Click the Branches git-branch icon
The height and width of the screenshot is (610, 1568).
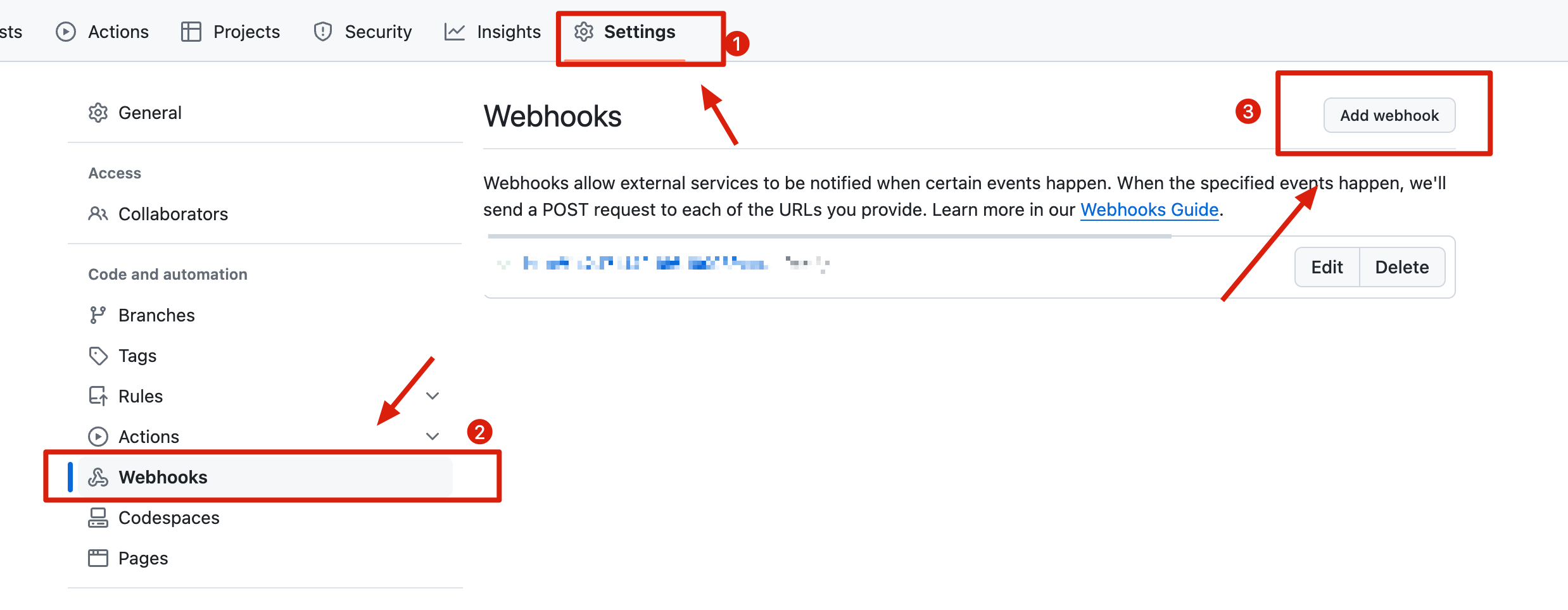tap(97, 315)
